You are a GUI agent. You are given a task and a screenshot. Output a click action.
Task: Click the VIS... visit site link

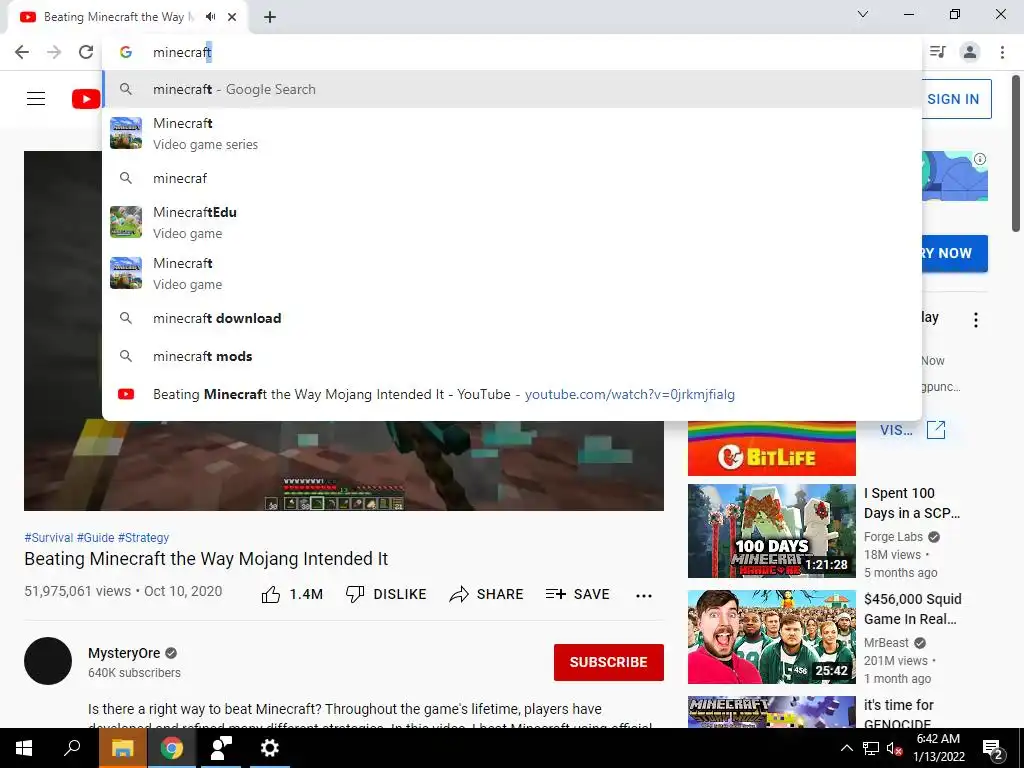point(896,430)
